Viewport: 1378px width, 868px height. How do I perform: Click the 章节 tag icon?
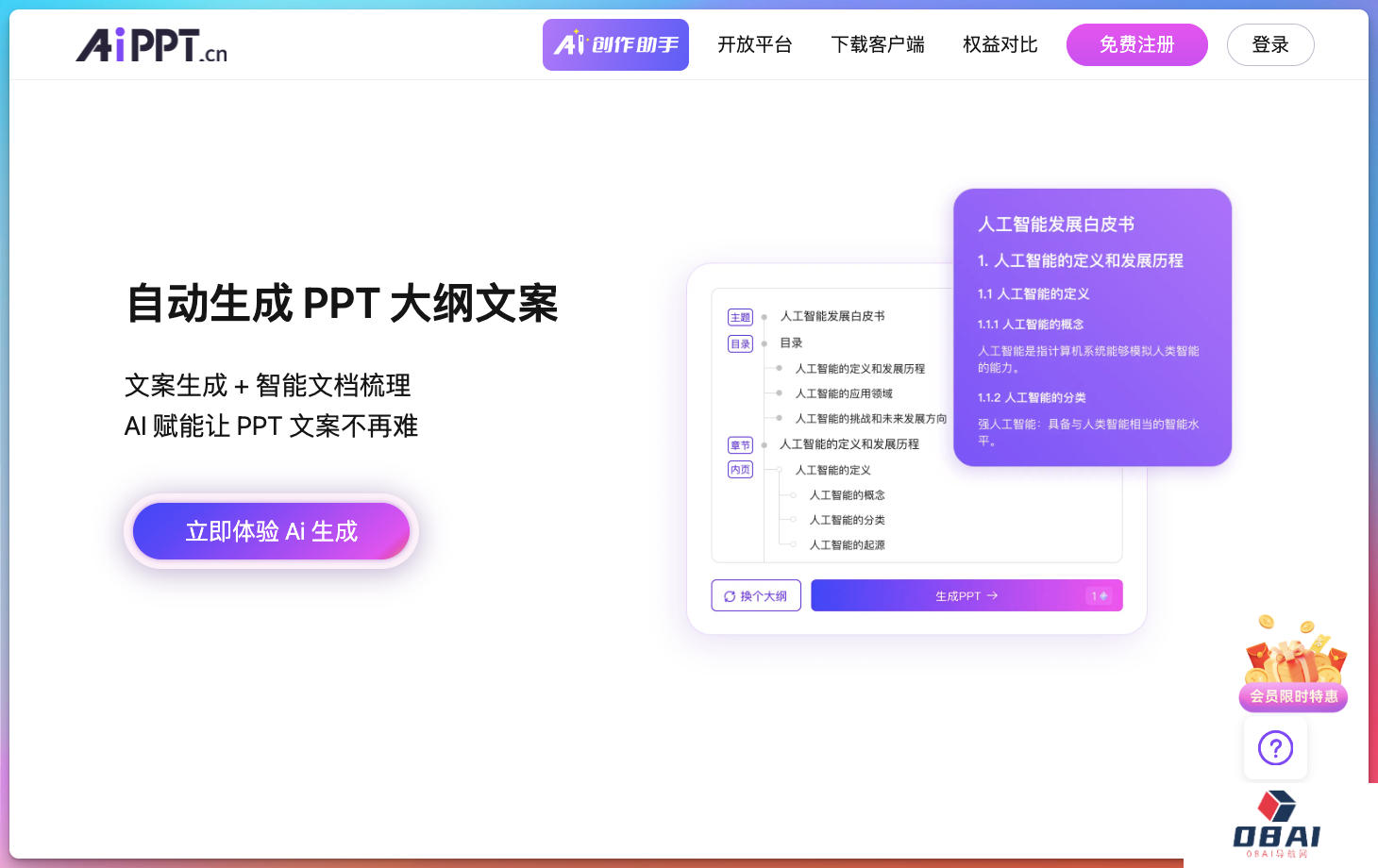point(740,445)
